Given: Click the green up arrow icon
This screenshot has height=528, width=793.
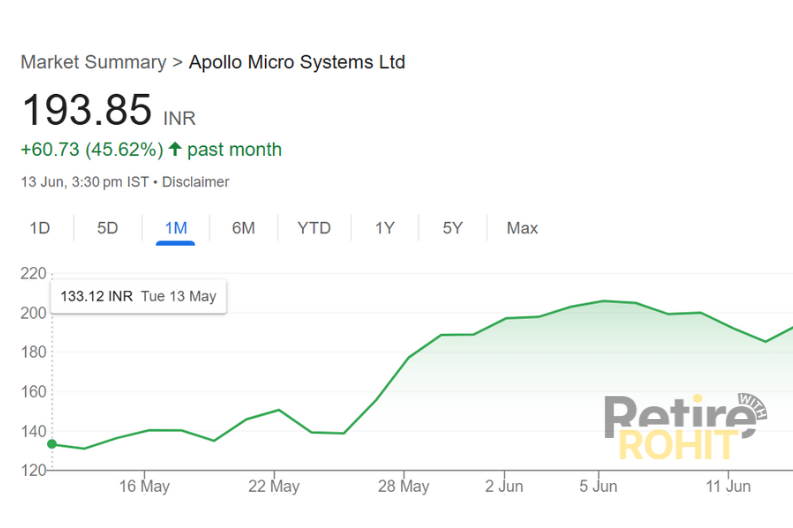Looking at the screenshot, I should pos(175,150).
